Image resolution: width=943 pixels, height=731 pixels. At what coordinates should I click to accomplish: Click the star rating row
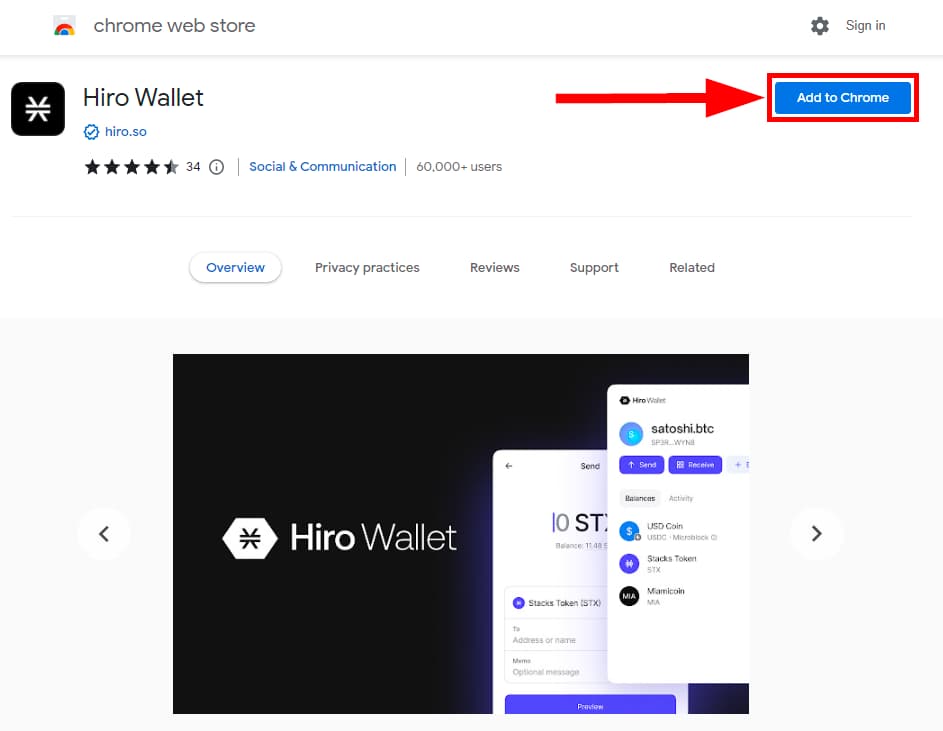click(x=132, y=167)
